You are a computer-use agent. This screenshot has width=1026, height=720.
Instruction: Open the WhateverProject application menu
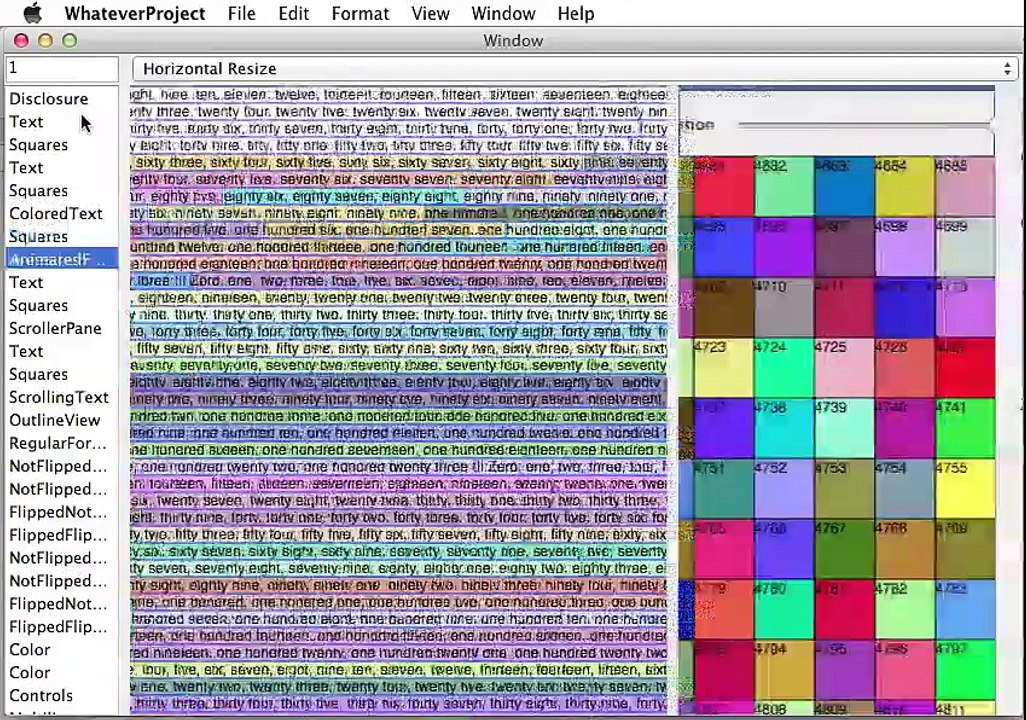(x=135, y=13)
